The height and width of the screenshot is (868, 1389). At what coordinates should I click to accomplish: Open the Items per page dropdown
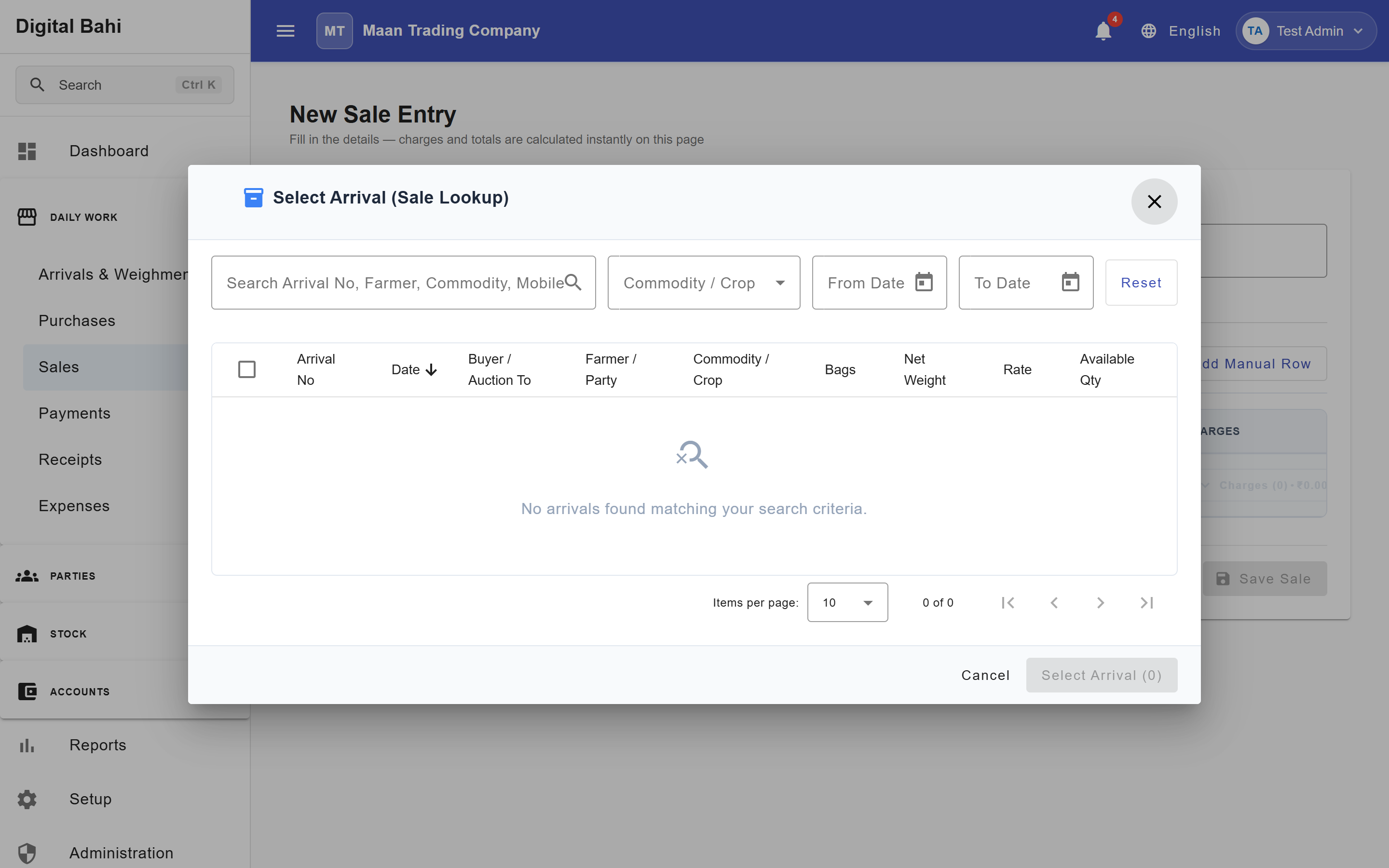point(847,603)
